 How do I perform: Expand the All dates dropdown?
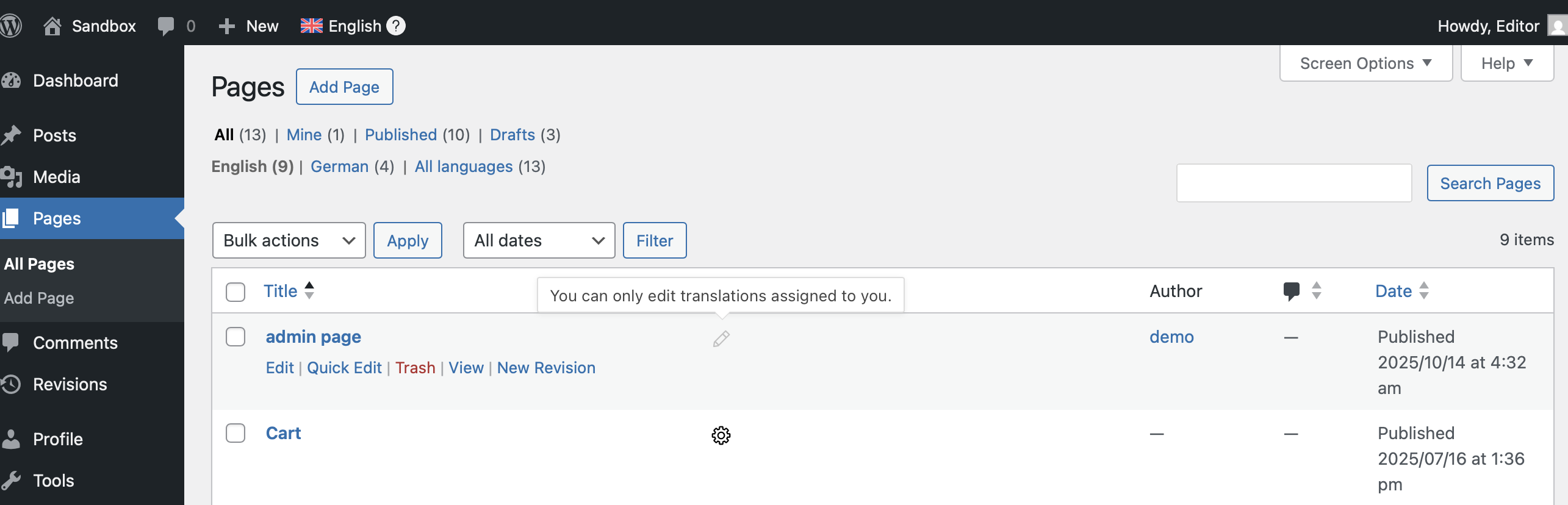(539, 240)
